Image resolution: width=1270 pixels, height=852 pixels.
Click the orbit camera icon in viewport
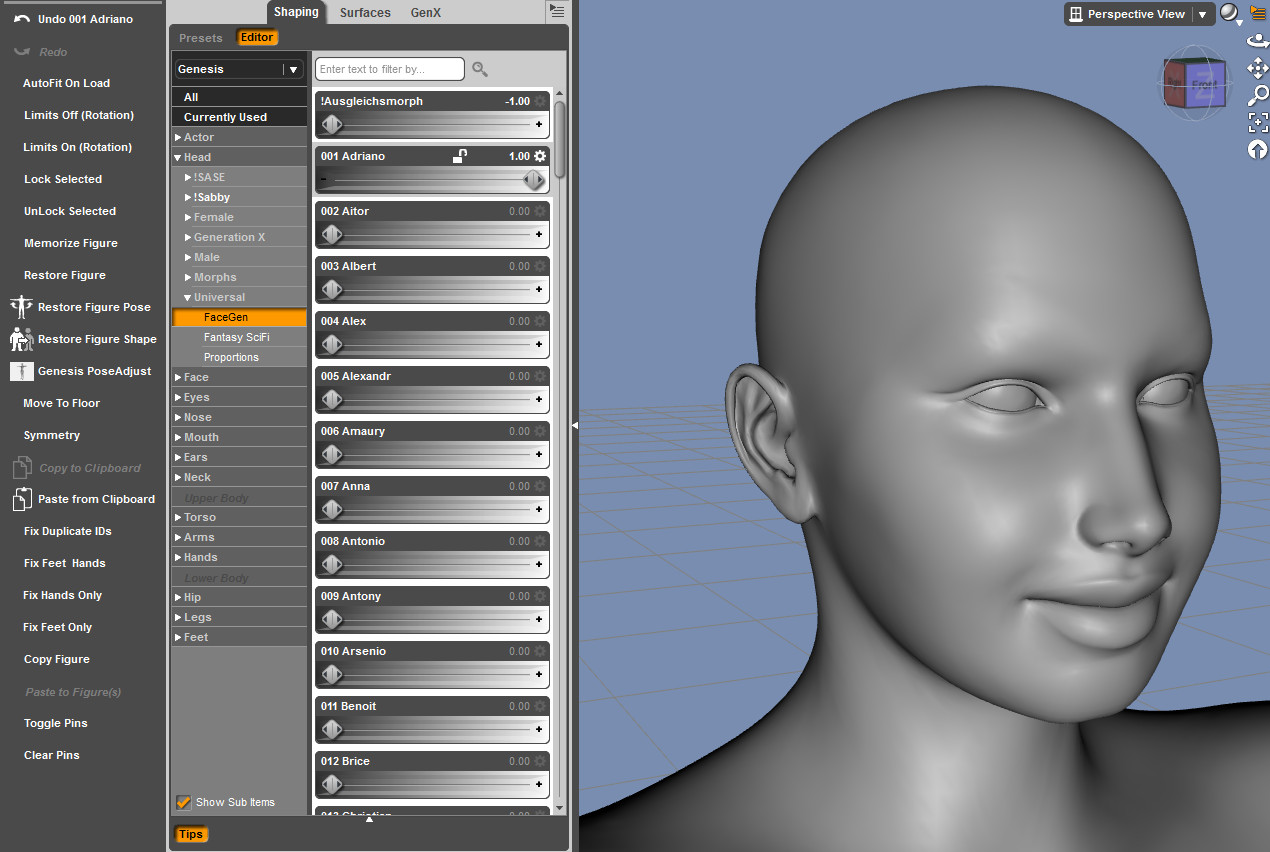pos(1257,42)
